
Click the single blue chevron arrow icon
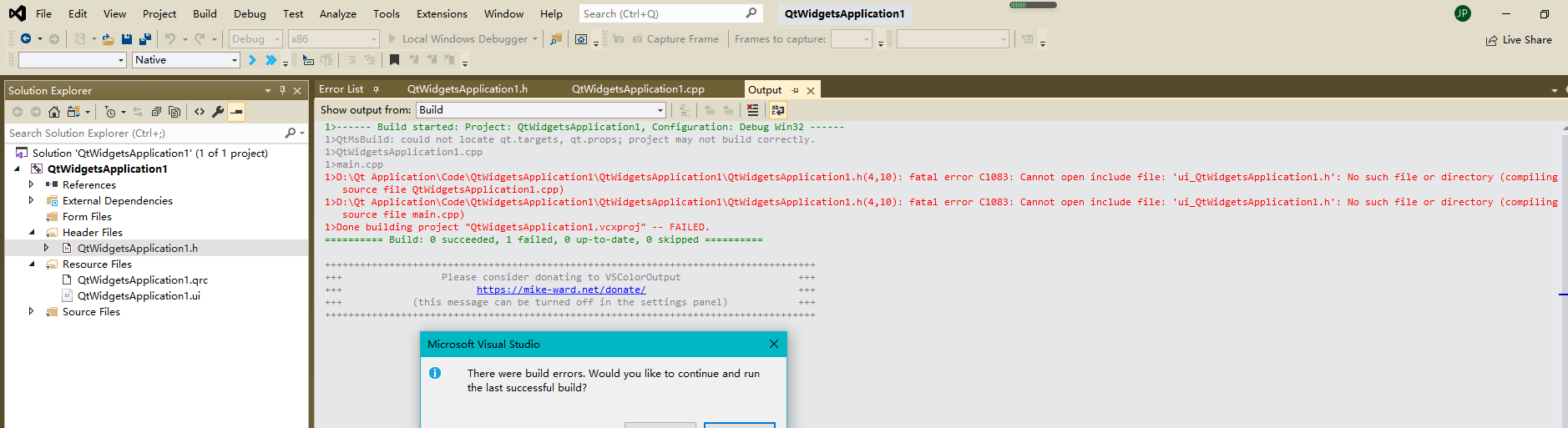click(x=252, y=60)
